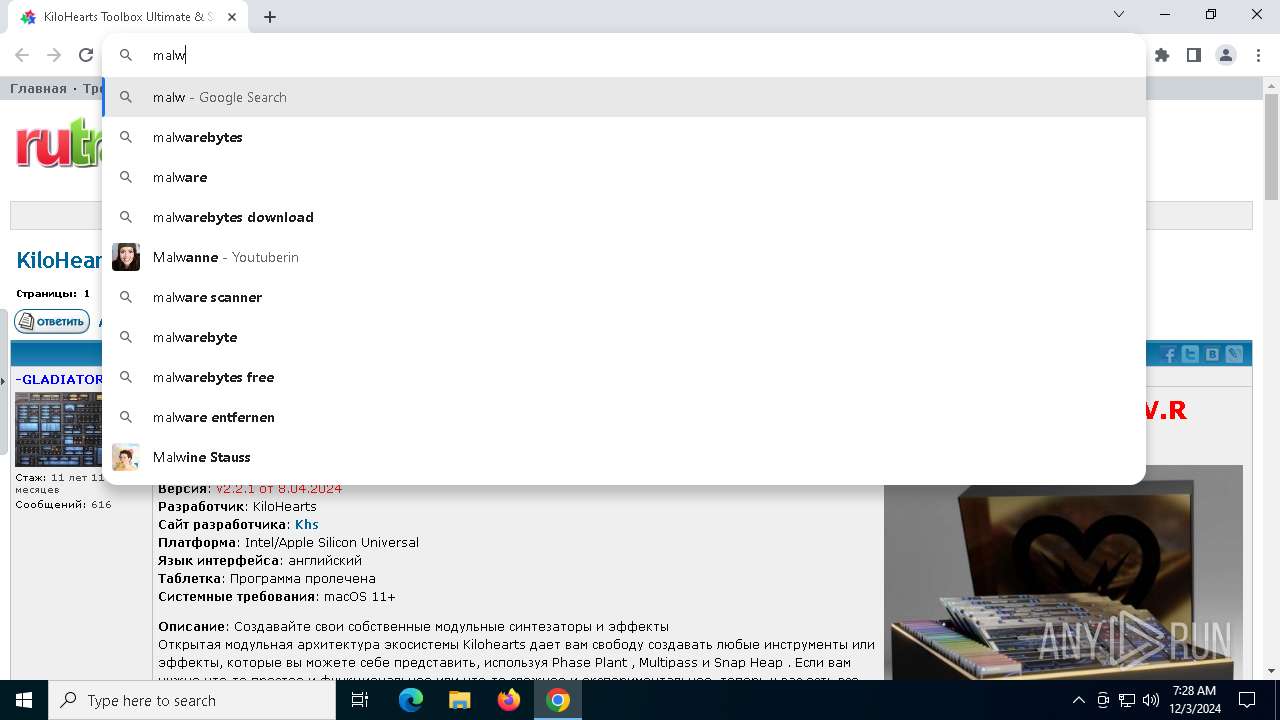Click the Windows taskbar search box
The height and width of the screenshot is (720, 1280).
click(192, 700)
